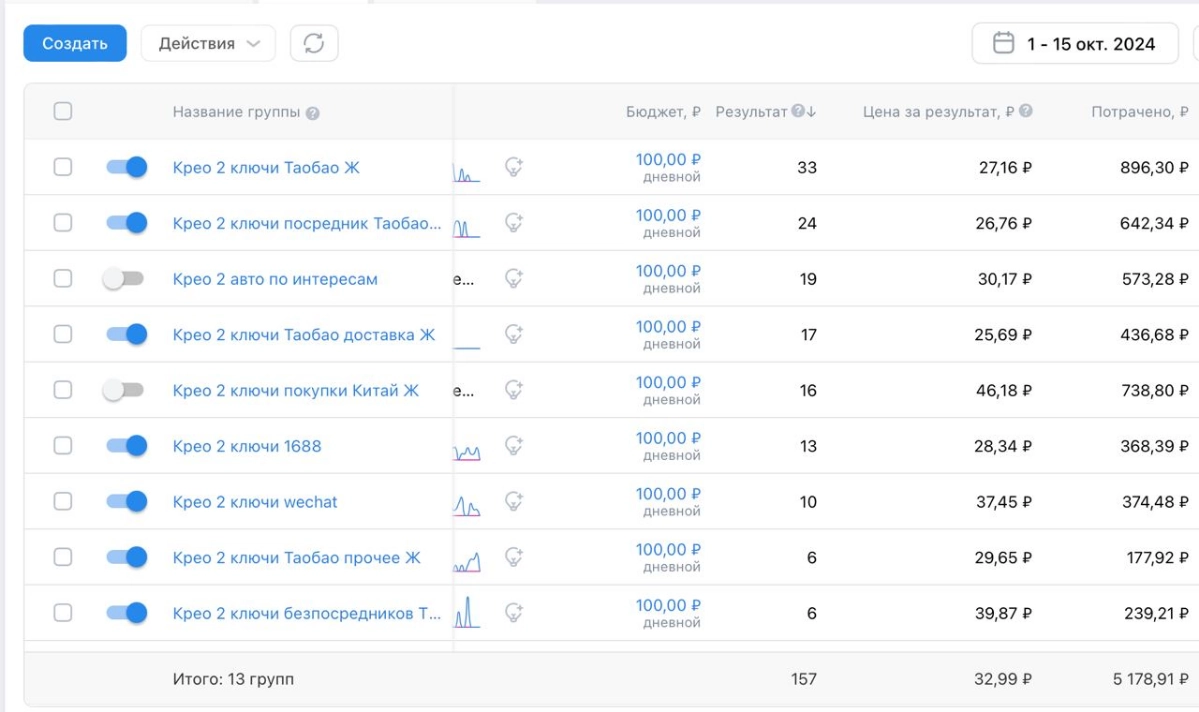Viewport: 1199px width, 712px height.
Task: Click the help icon next to Результат header
Action: coord(798,111)
